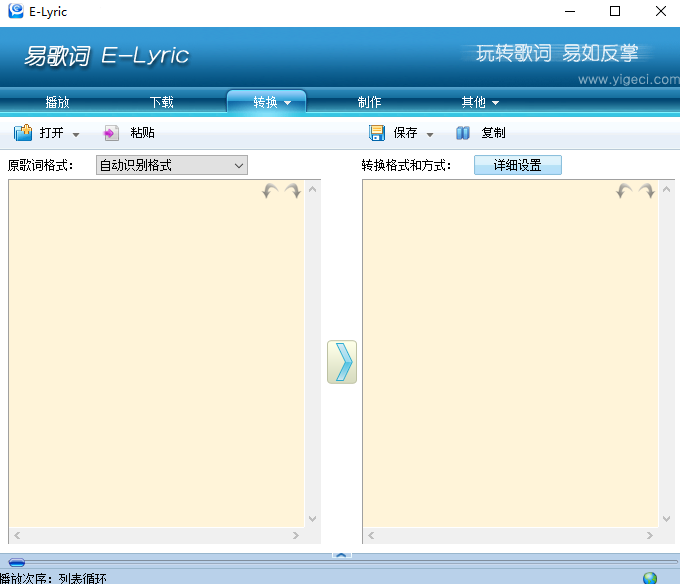This screenshot has height=584, width=680.
Task: Maximize the E-Lyric window
Action: [615, 11]
